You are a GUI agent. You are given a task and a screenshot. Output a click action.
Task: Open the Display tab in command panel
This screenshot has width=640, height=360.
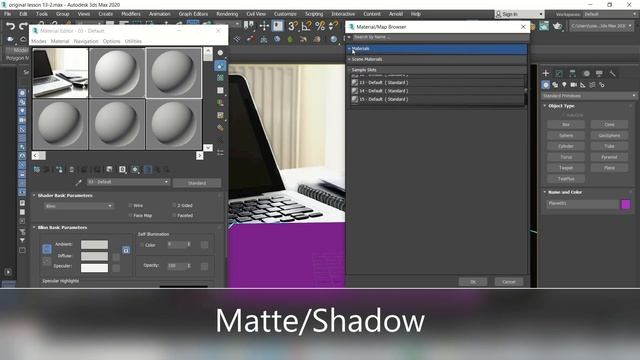point(599,73)
